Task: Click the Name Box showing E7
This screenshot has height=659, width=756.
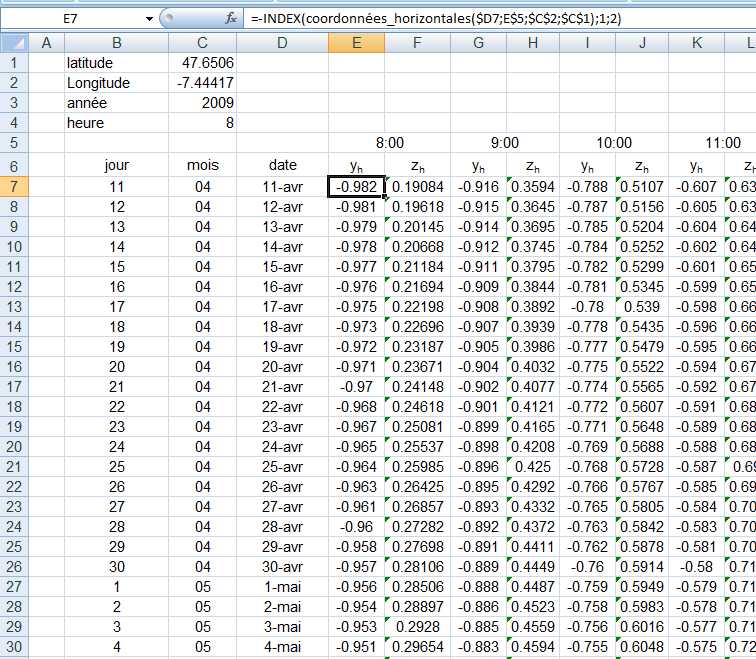Action: 70,19
